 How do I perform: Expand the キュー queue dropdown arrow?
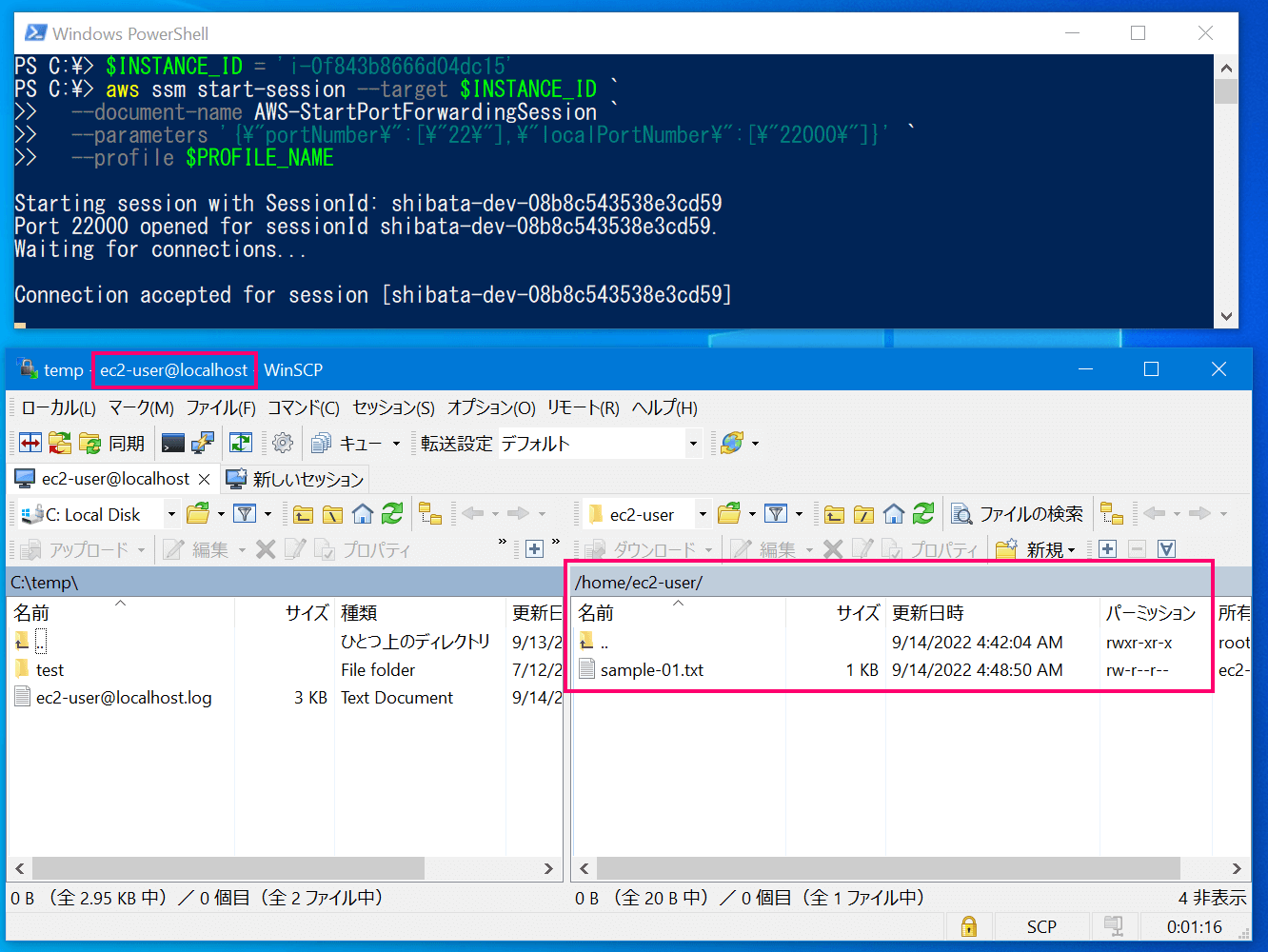[397, 443]
